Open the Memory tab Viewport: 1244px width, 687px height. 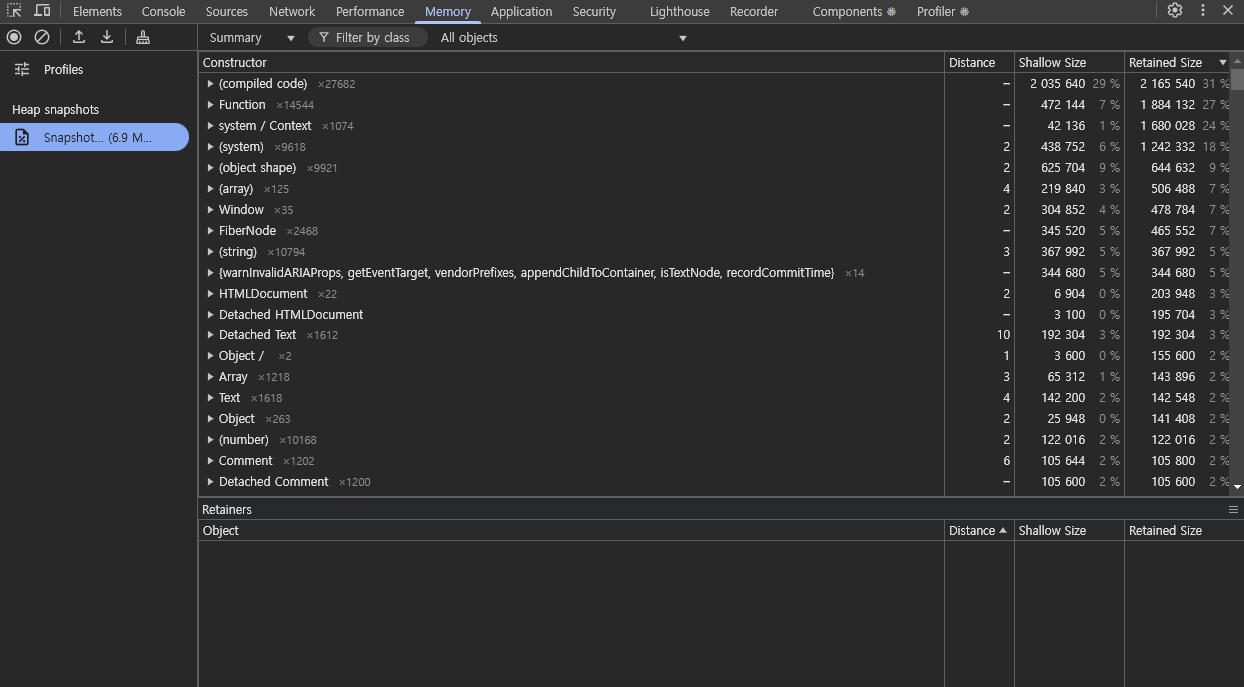pos(448,11)
